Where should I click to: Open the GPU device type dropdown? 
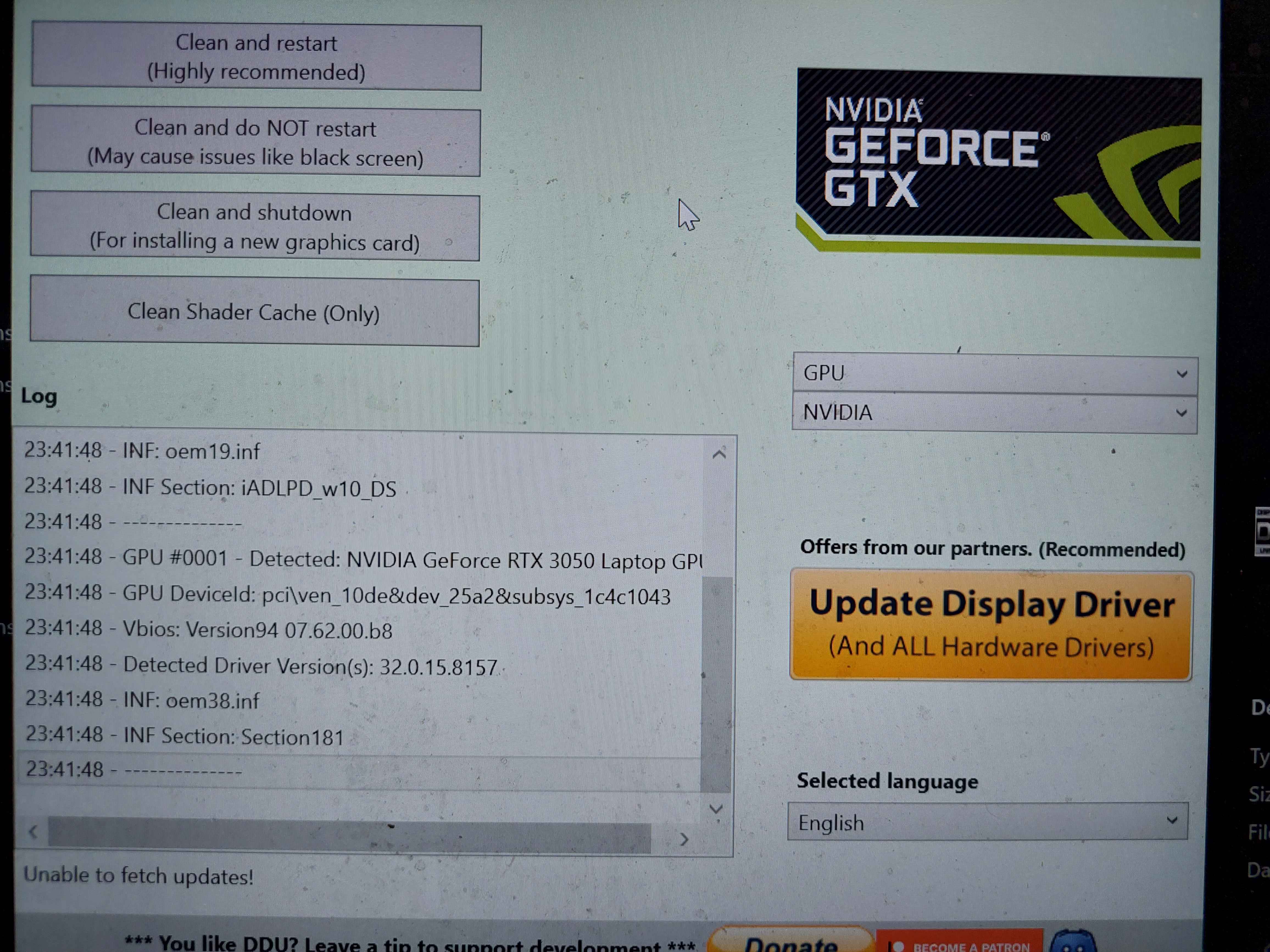click(x=995, y=374)
